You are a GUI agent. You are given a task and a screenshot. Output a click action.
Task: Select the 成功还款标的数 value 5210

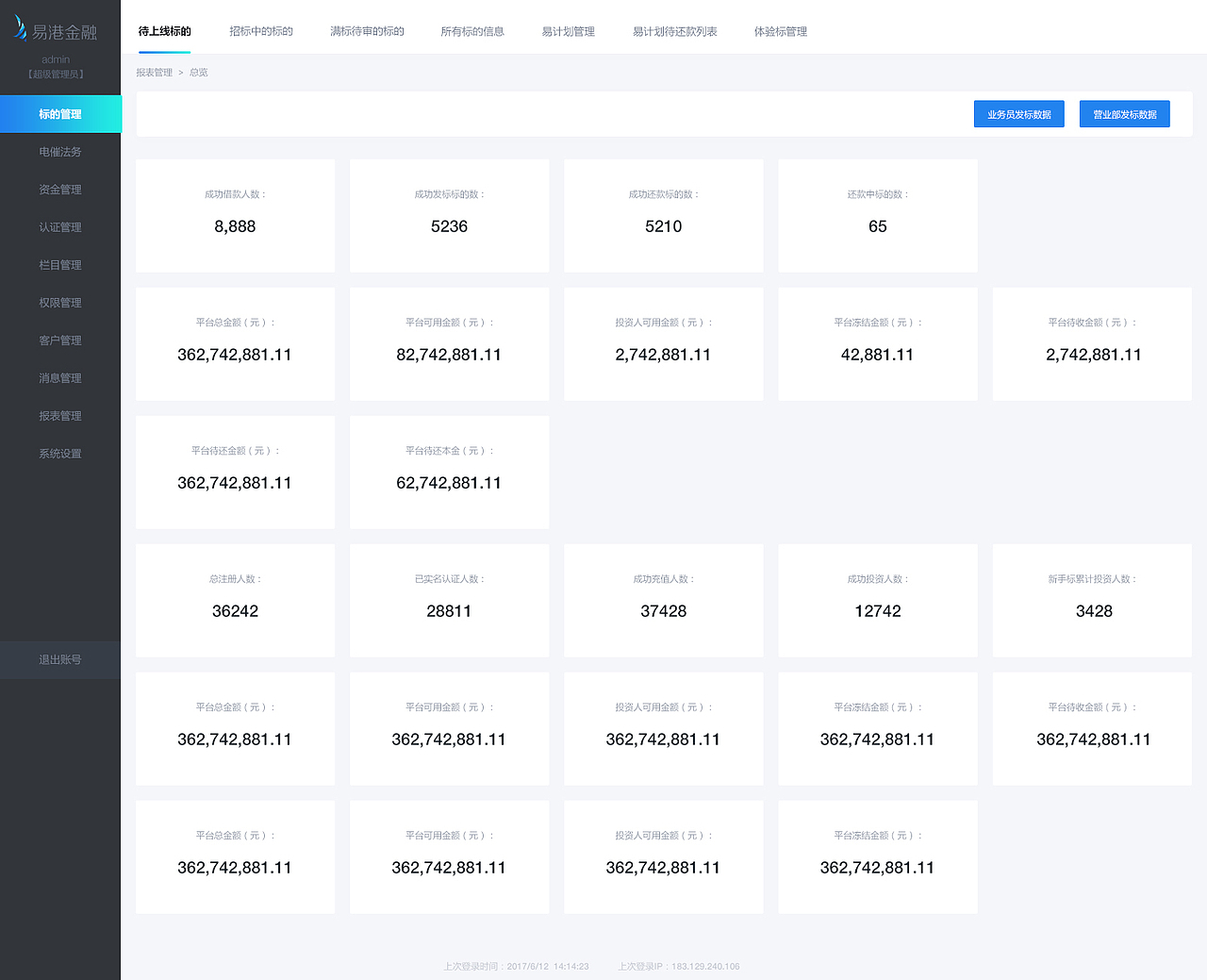pos(663,226)
